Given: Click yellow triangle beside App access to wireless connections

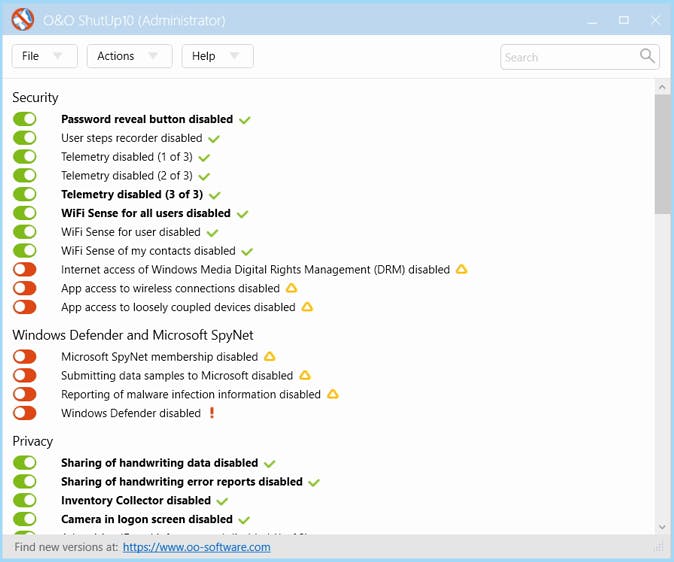Looking at the screenshot, I should [x=291, y=288].
